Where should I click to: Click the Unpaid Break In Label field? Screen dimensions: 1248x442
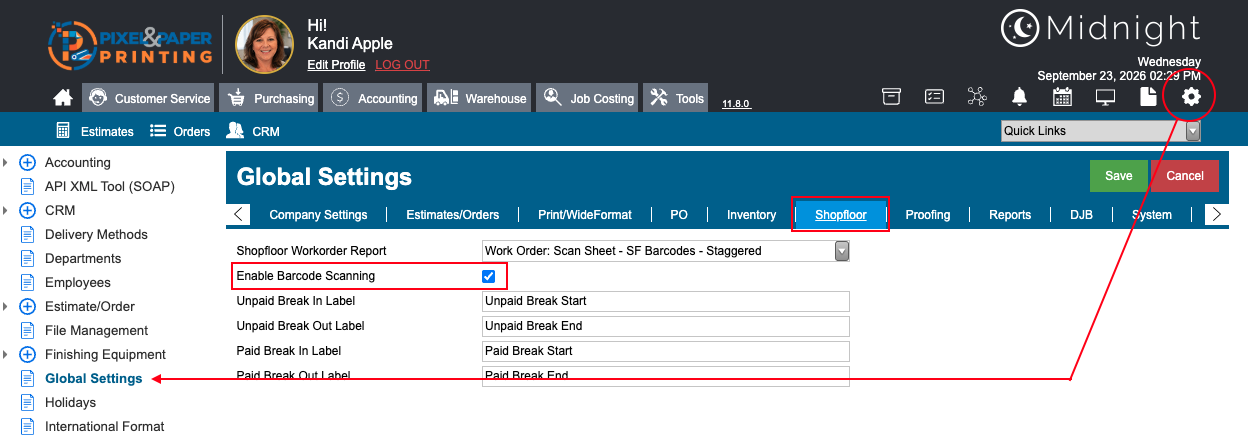(666, 301)
